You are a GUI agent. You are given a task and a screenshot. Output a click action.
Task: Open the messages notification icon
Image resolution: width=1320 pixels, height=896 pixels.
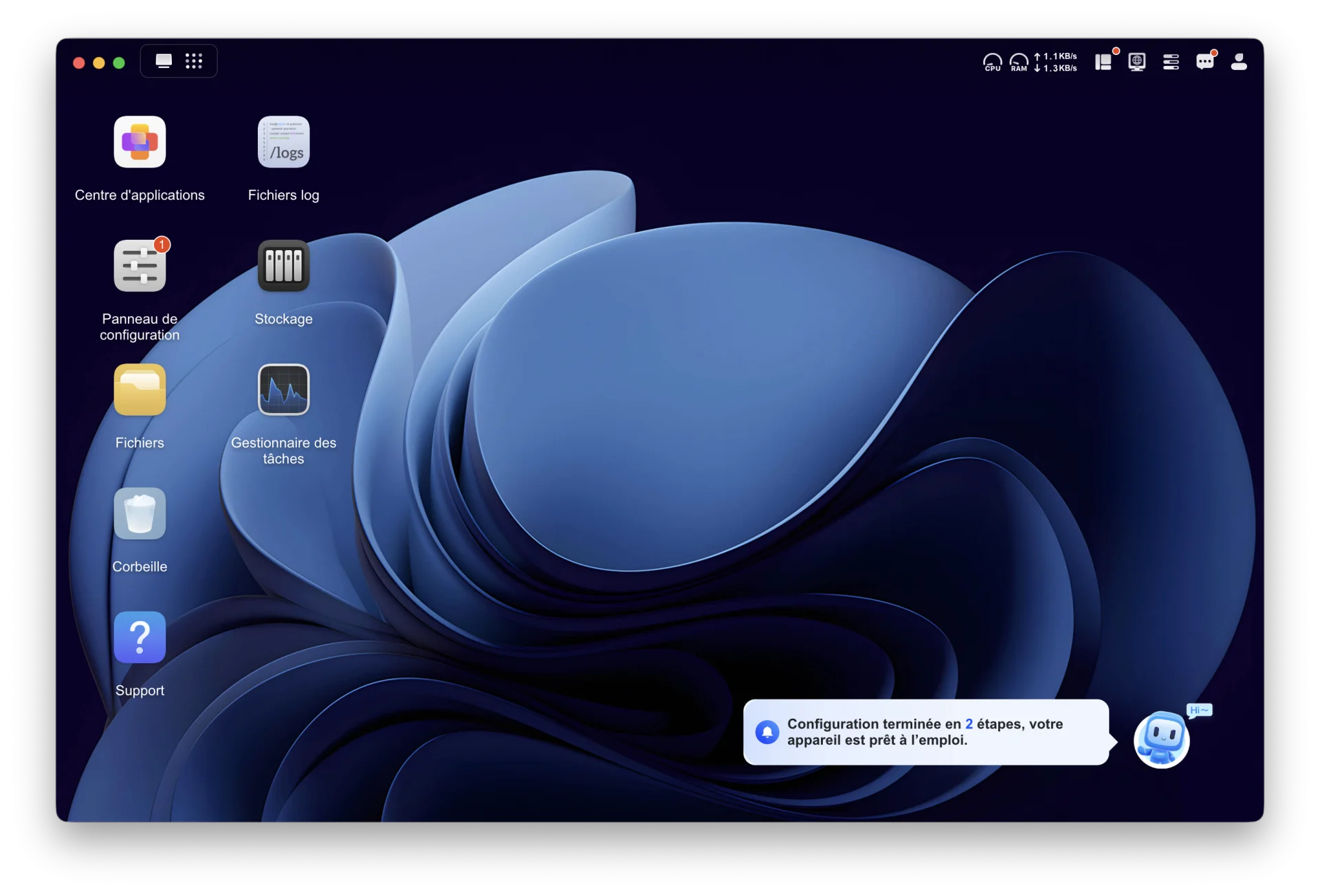1205,61
